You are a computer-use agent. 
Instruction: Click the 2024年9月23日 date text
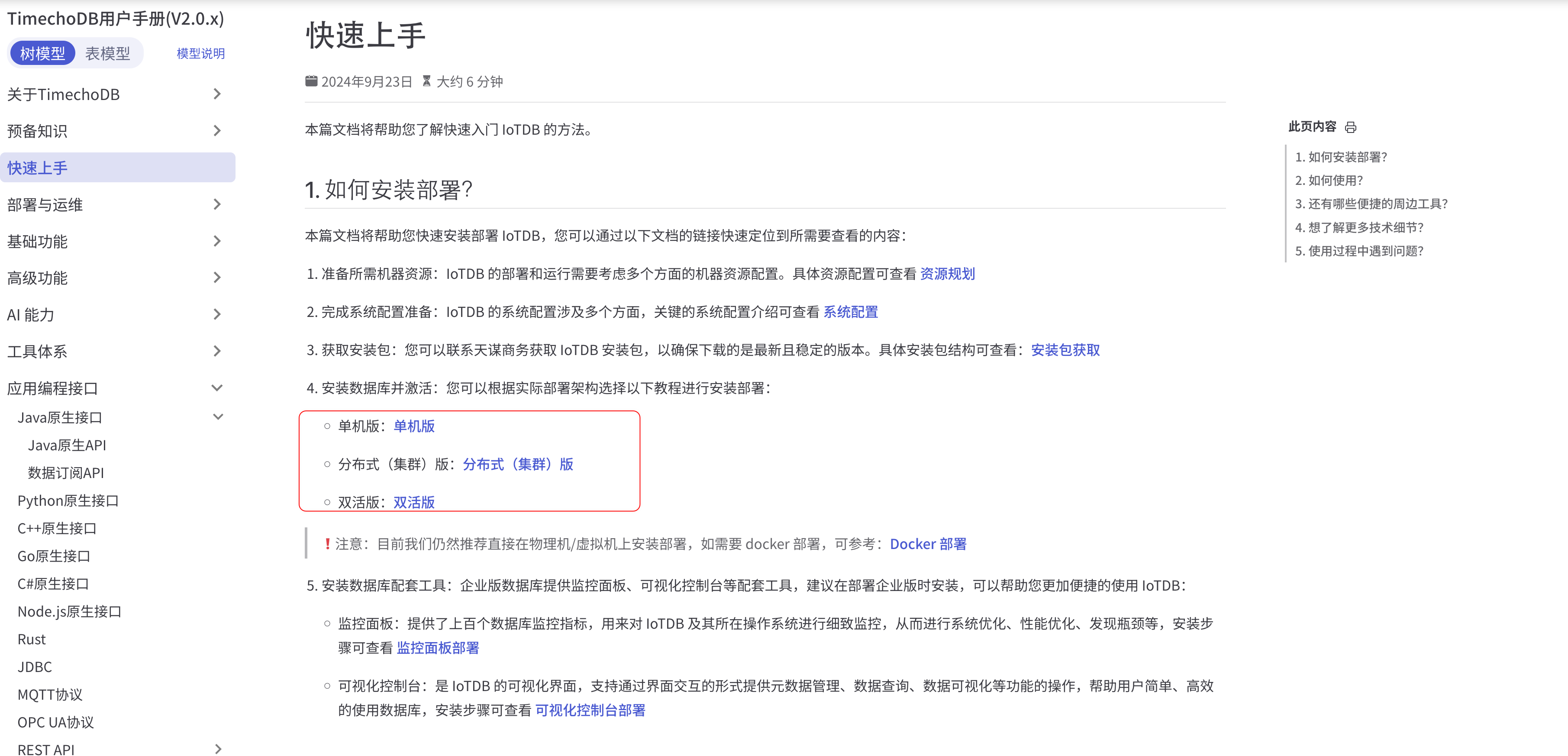point(366,81)
